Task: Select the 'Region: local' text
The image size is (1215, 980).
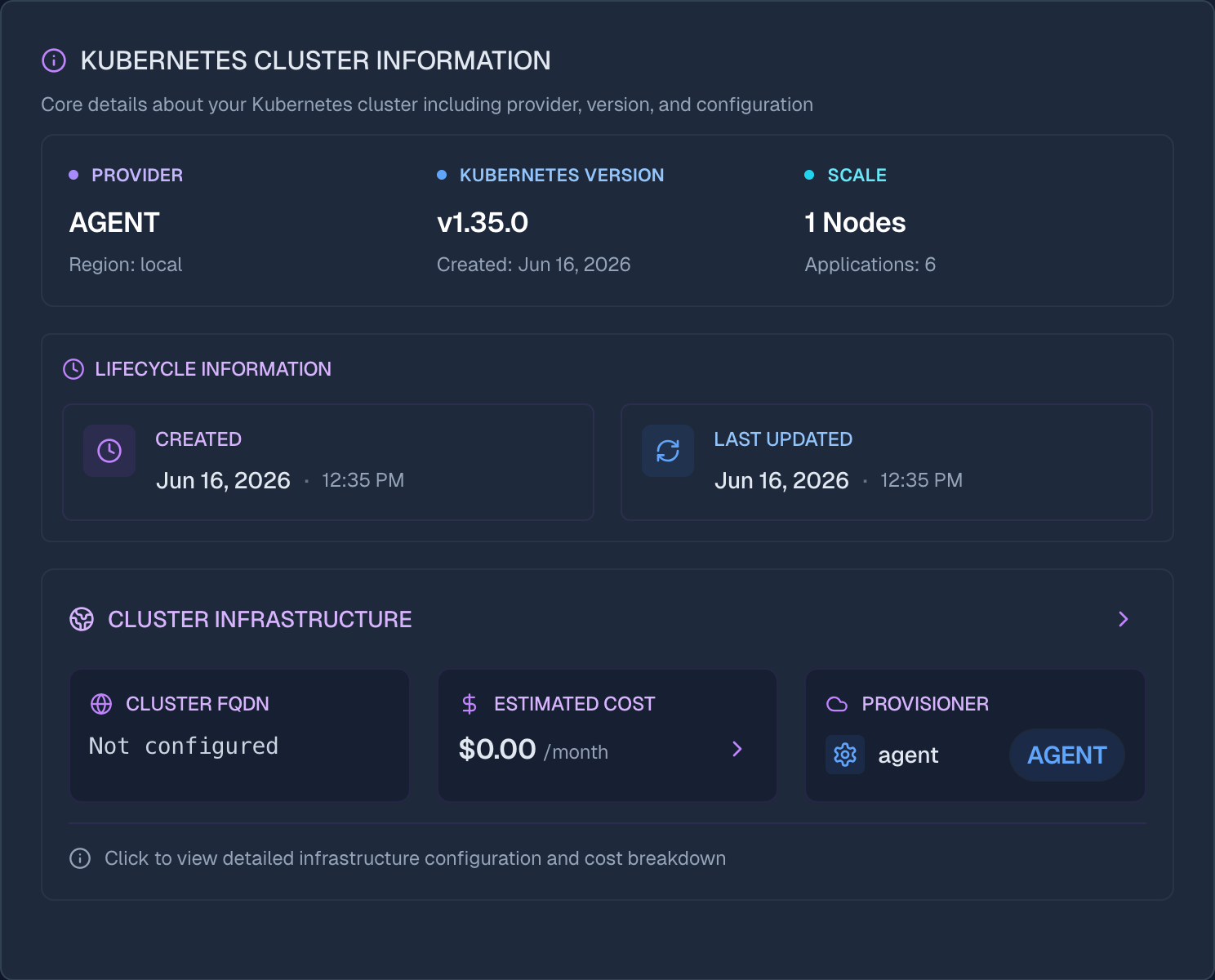Action: click(126, 265)
